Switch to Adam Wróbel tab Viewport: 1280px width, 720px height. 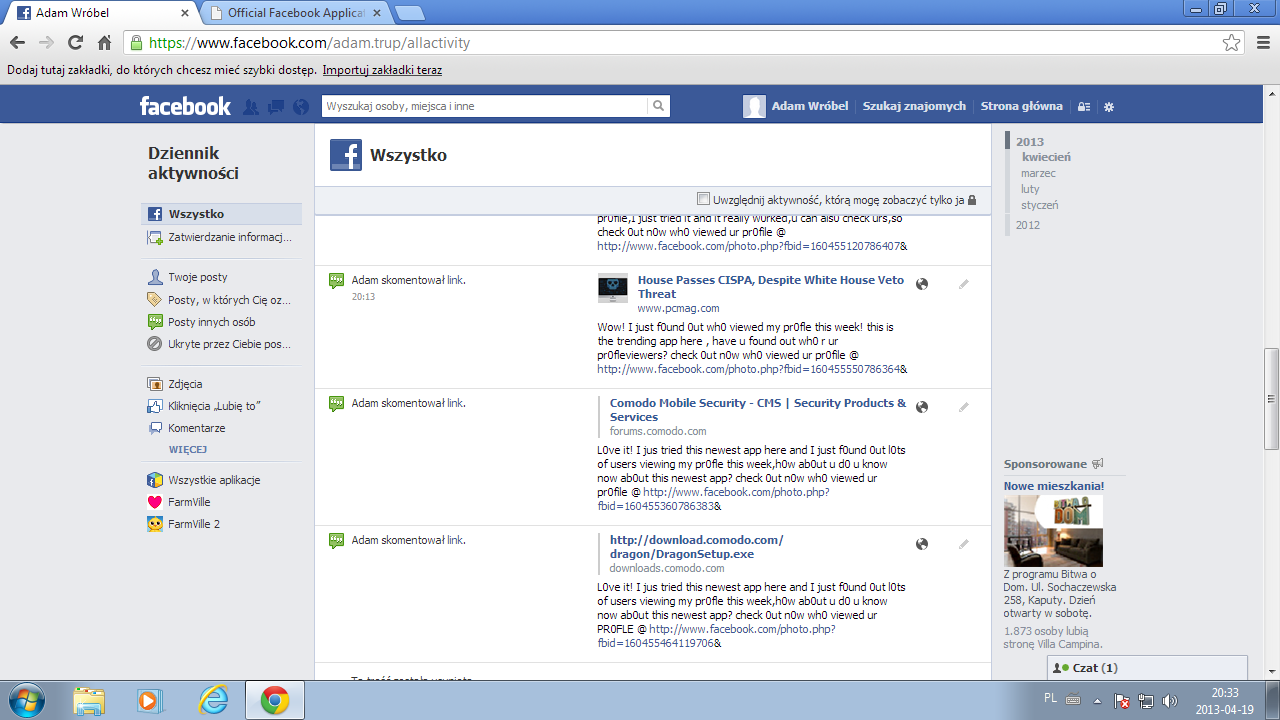103,13
